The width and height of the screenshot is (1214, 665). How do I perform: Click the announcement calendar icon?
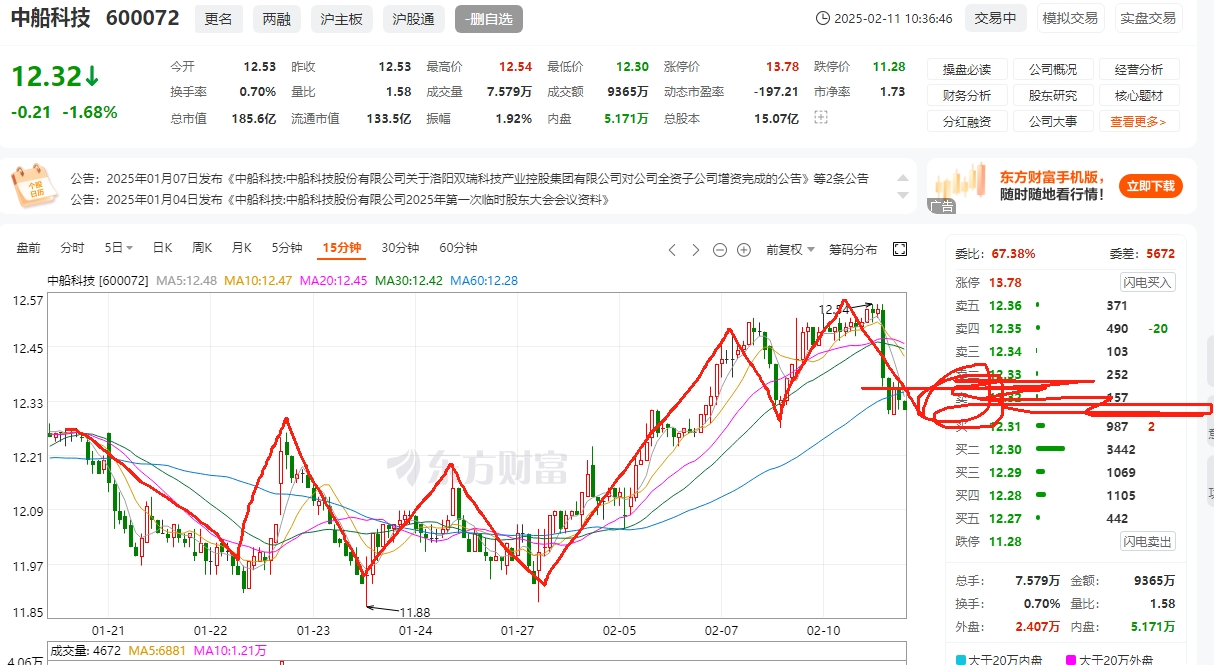tap(36, 187)
